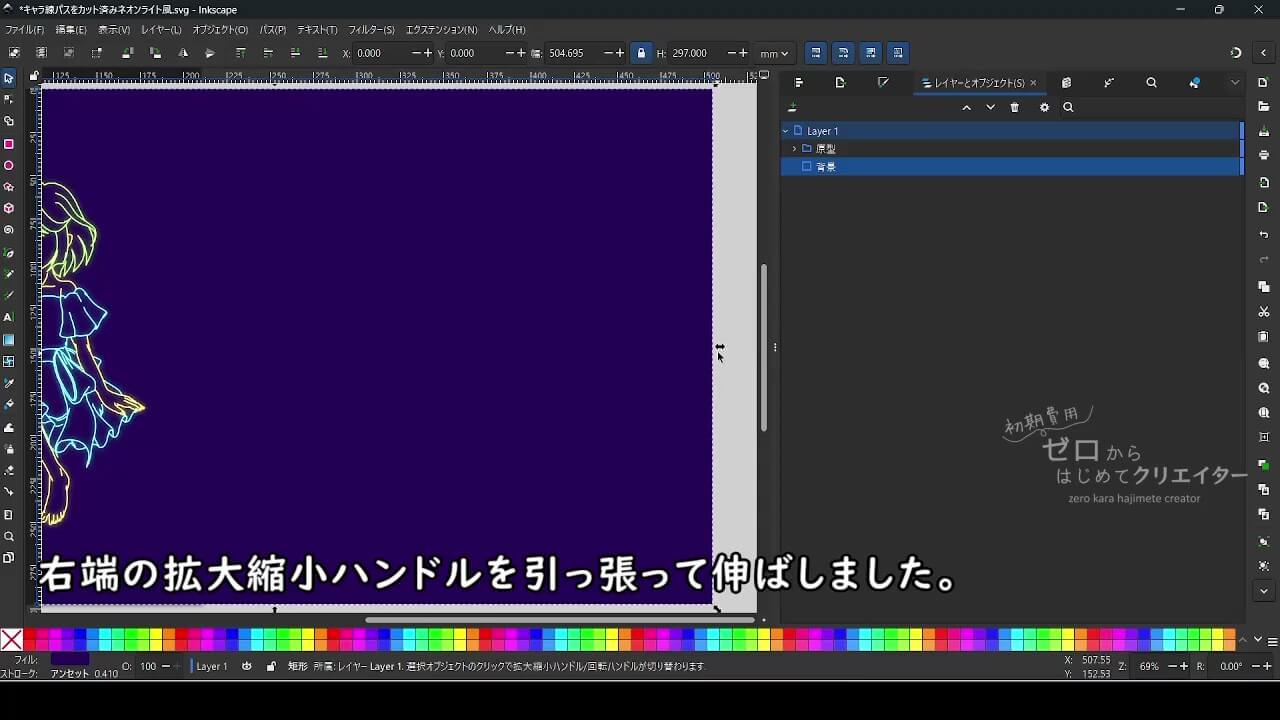Add a new layer in the Layers panel
1280x720 pixels.
pos(792,108)
